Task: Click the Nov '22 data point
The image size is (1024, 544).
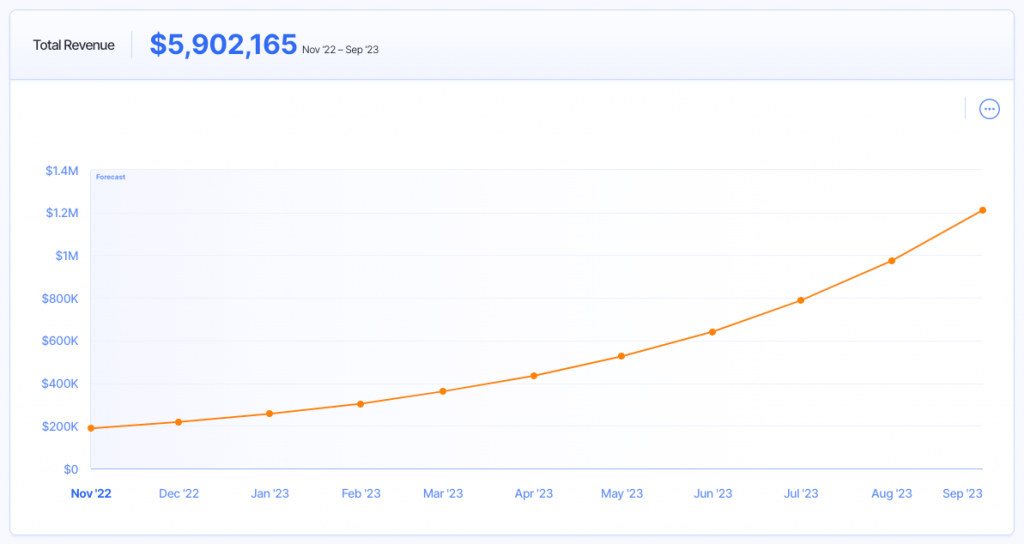Action: pyautogui.click(x=91, y=428)
